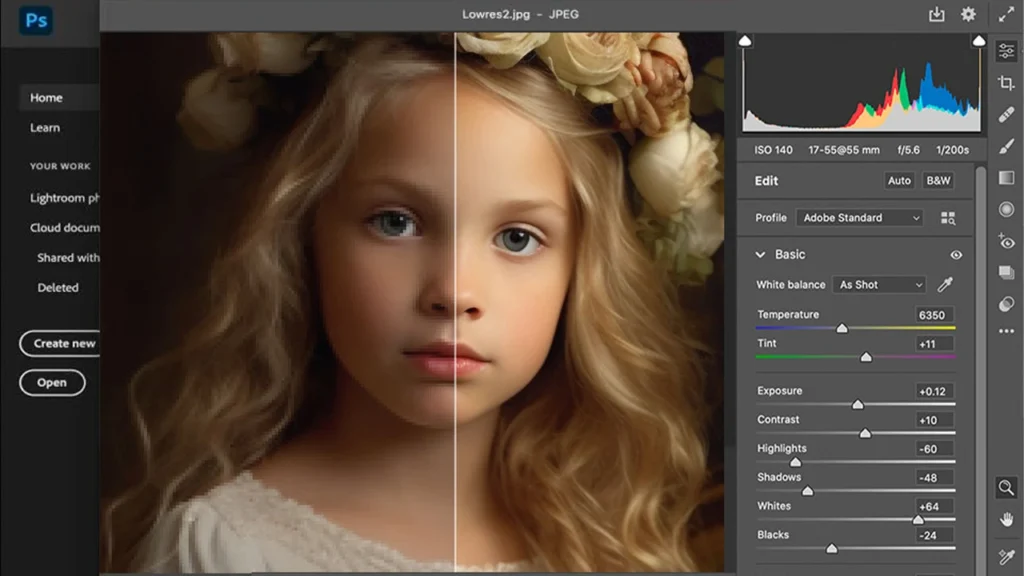1024x576 pixels.
Task: Click the Tint slider handle
Action: point(866,357)
